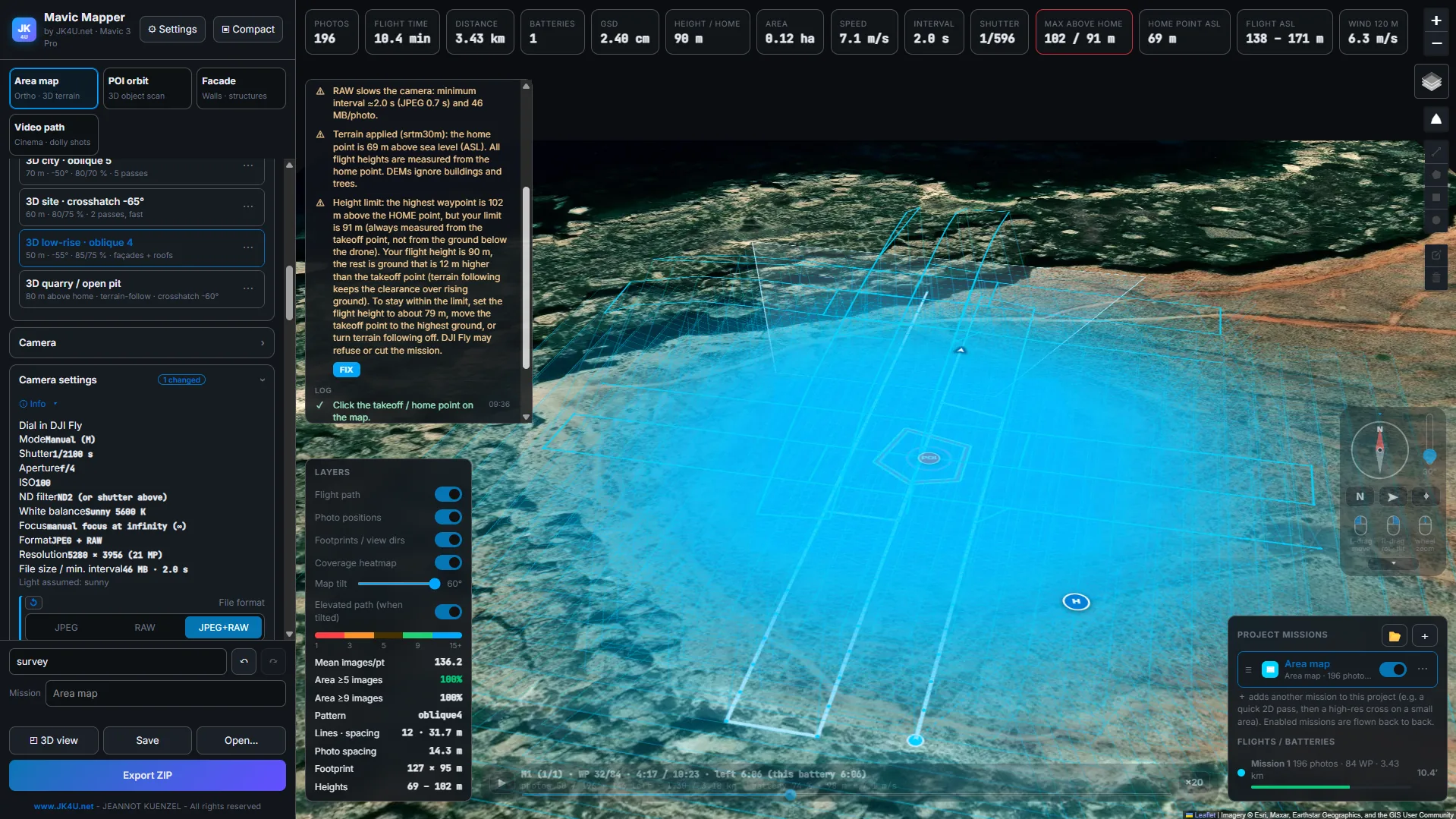Image resolution: width=1456 pixels, height=819 pixels.
Task: Click the flight-direction arrow view button
Action: click(1392, 496)
